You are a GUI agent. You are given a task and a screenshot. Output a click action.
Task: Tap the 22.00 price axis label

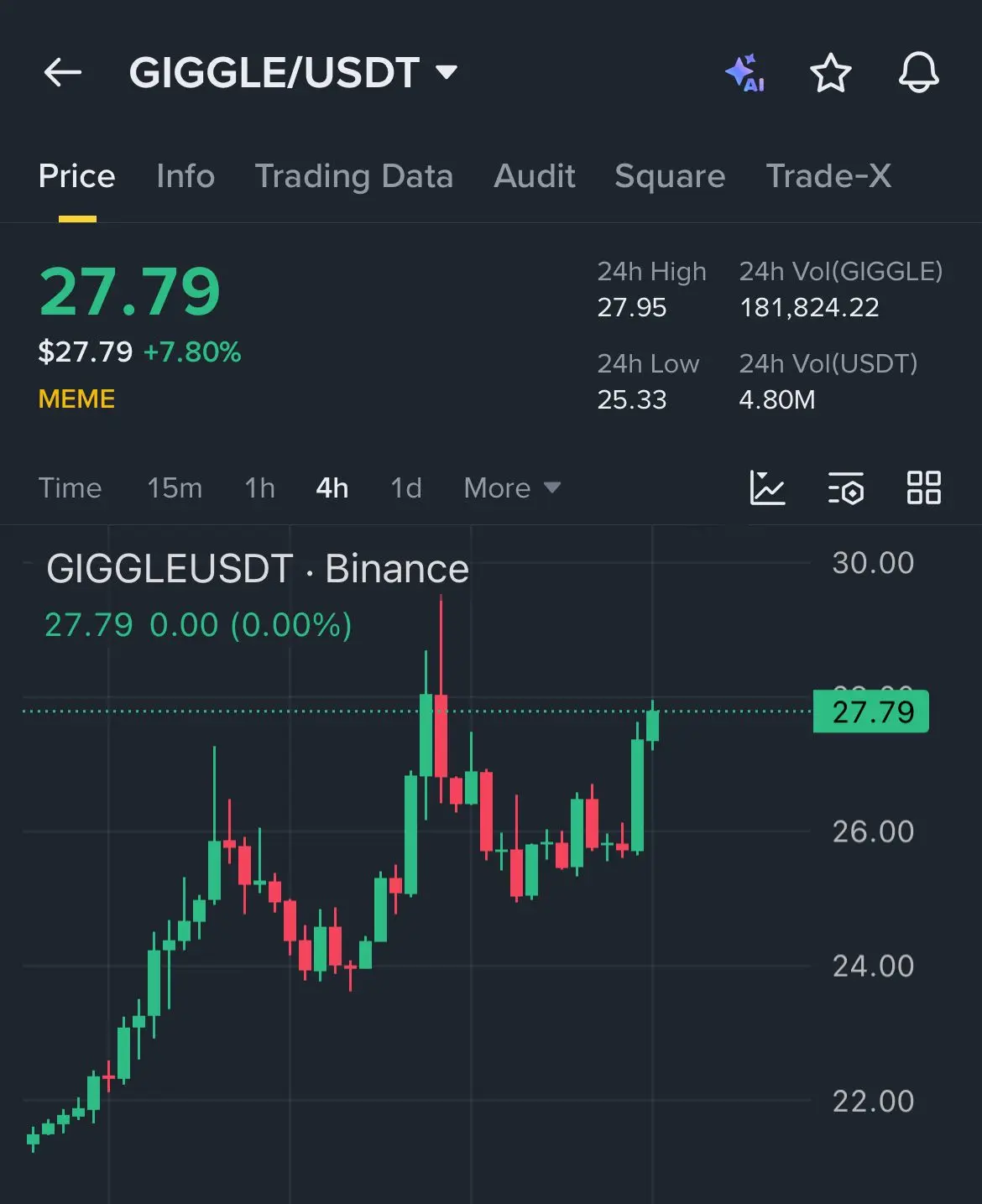click(873, 1101)
